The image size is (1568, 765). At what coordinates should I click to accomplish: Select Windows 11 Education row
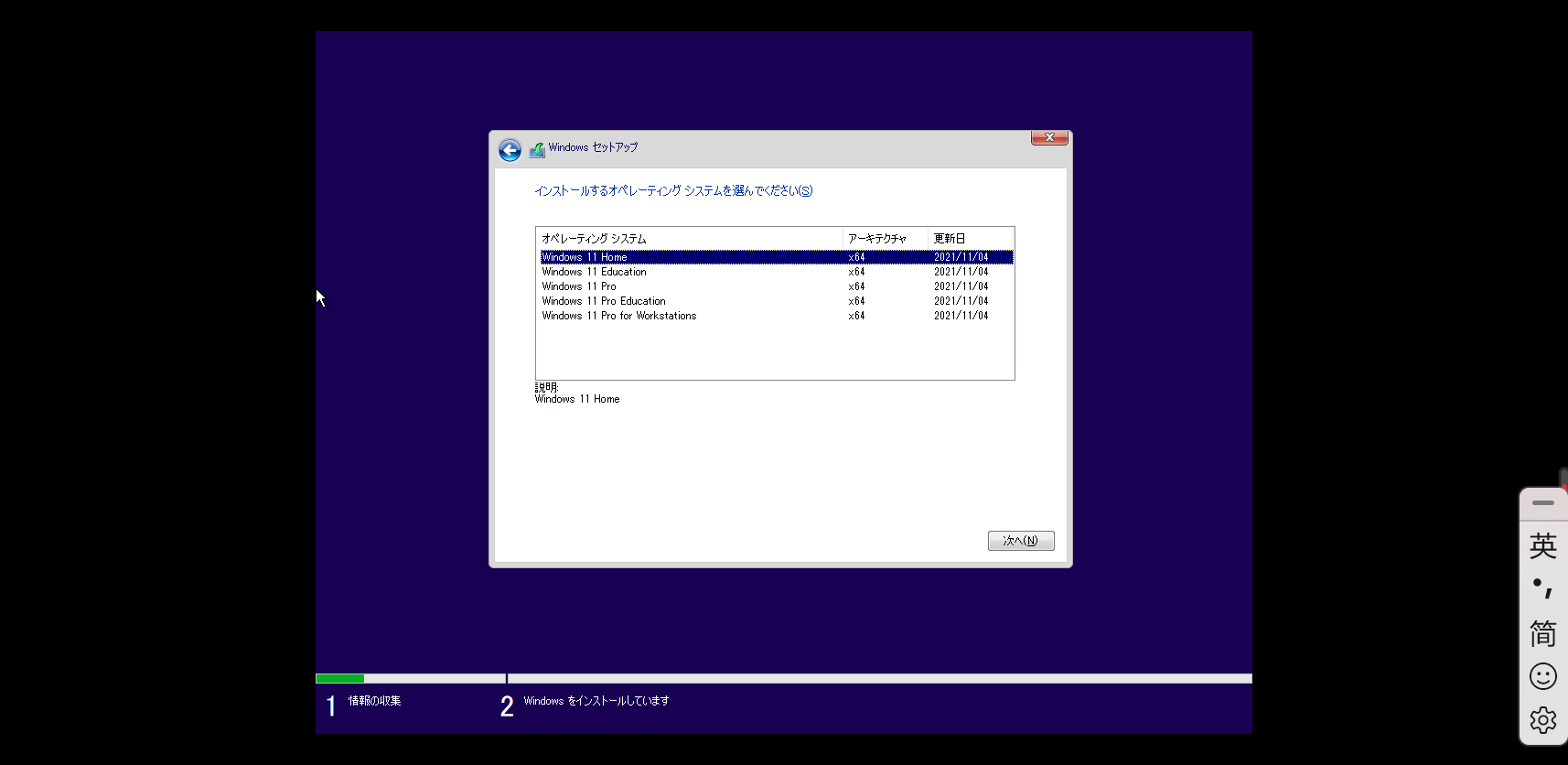776,272
